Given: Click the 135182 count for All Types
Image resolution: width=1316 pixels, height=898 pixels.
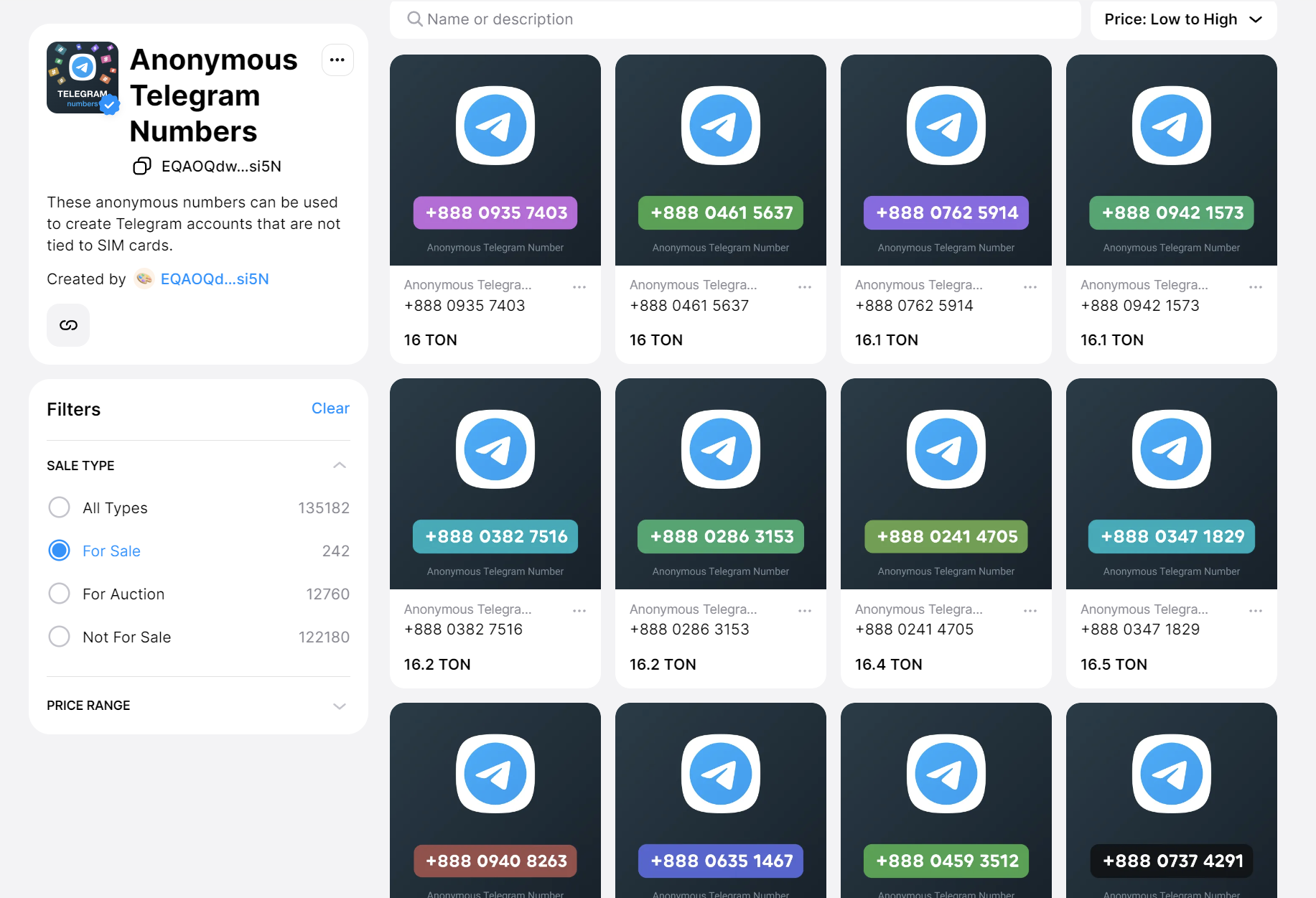Looking at the screenshot, I should click(x=324, y=508).
